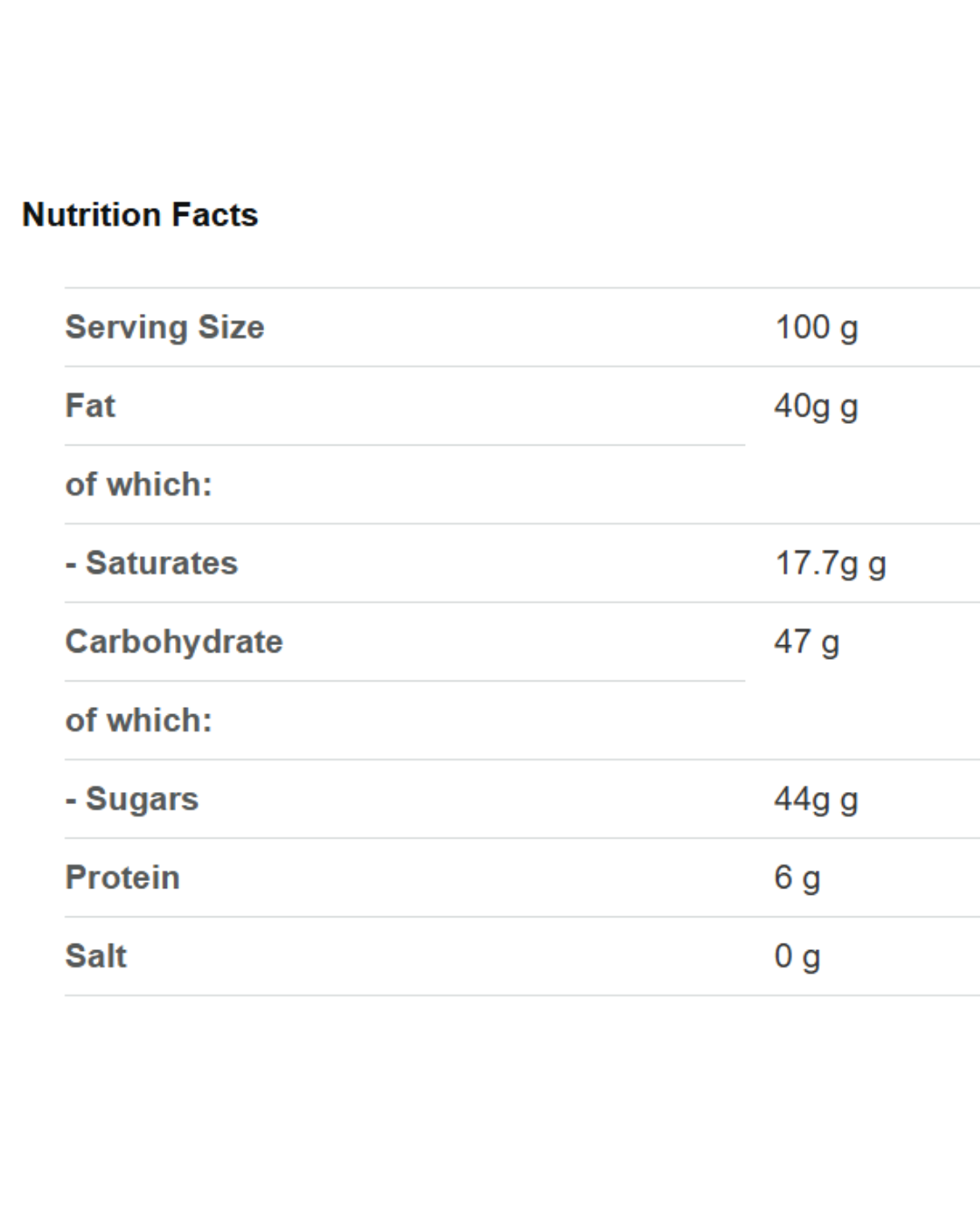This screenshot has width=980, height=1225.
Task: Click 'of which:' text under Carbohydrate
Action: tap(138, 720)
